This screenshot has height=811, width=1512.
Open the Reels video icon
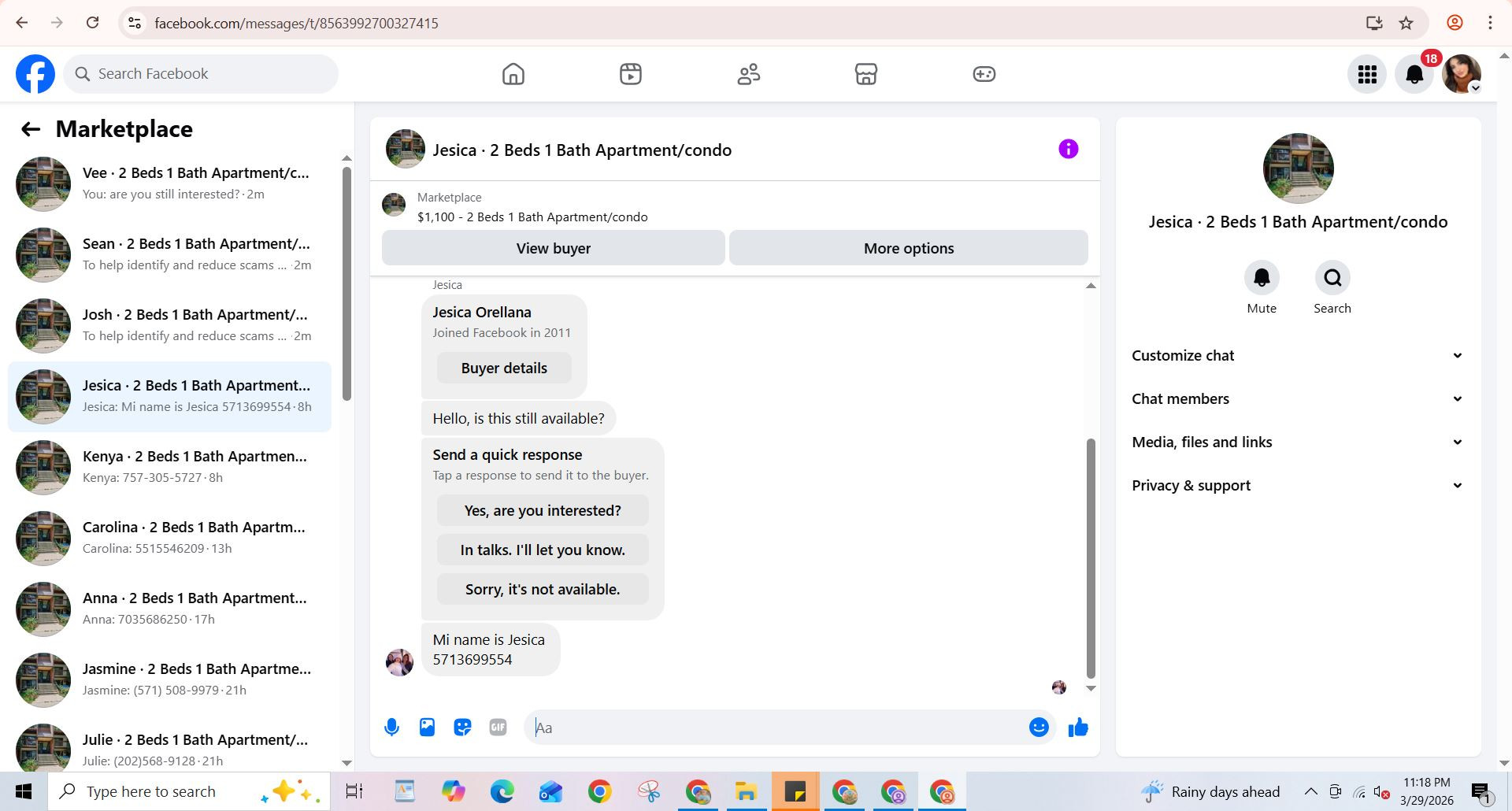tap(630, 74)
